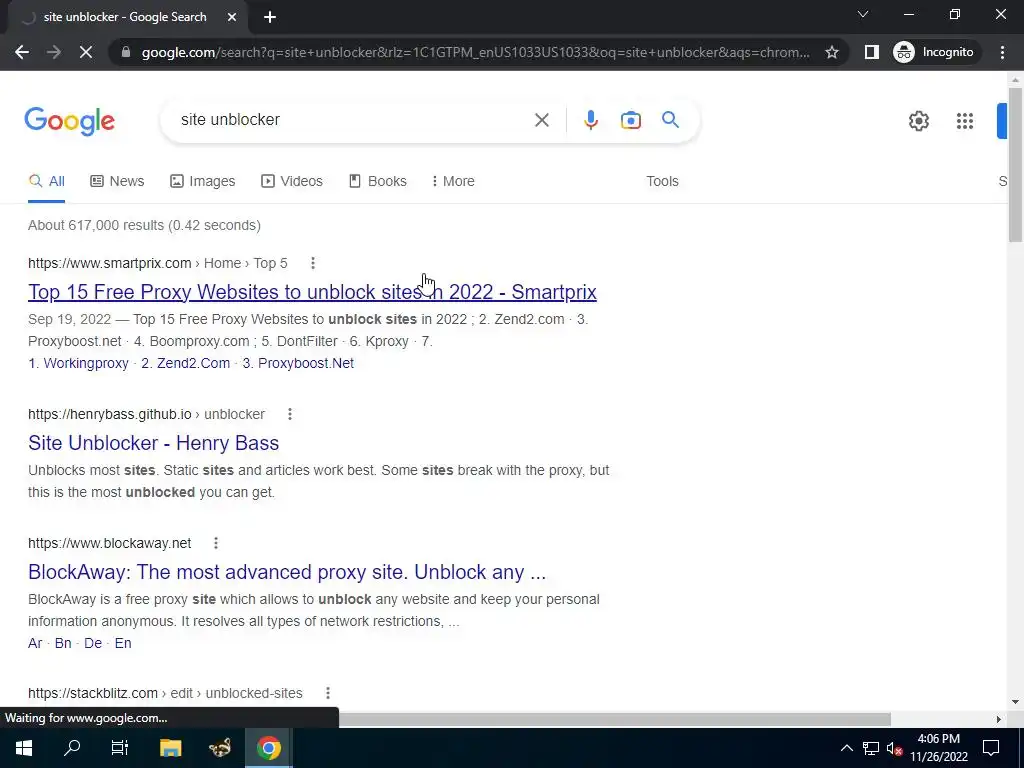Open the Chrome three-dot menu
The height and width of the screenshot is (768, 1024).
pyautogui.click(x=1002, y=52)
